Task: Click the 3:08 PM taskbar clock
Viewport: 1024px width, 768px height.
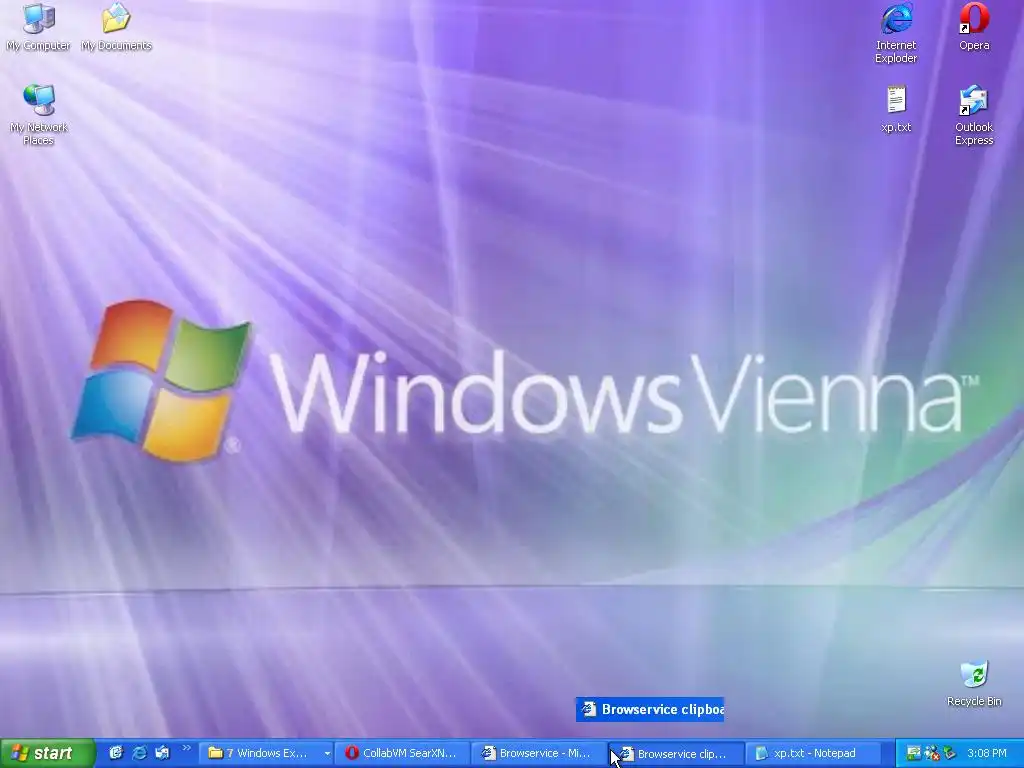Action: [x=987, y=753]
